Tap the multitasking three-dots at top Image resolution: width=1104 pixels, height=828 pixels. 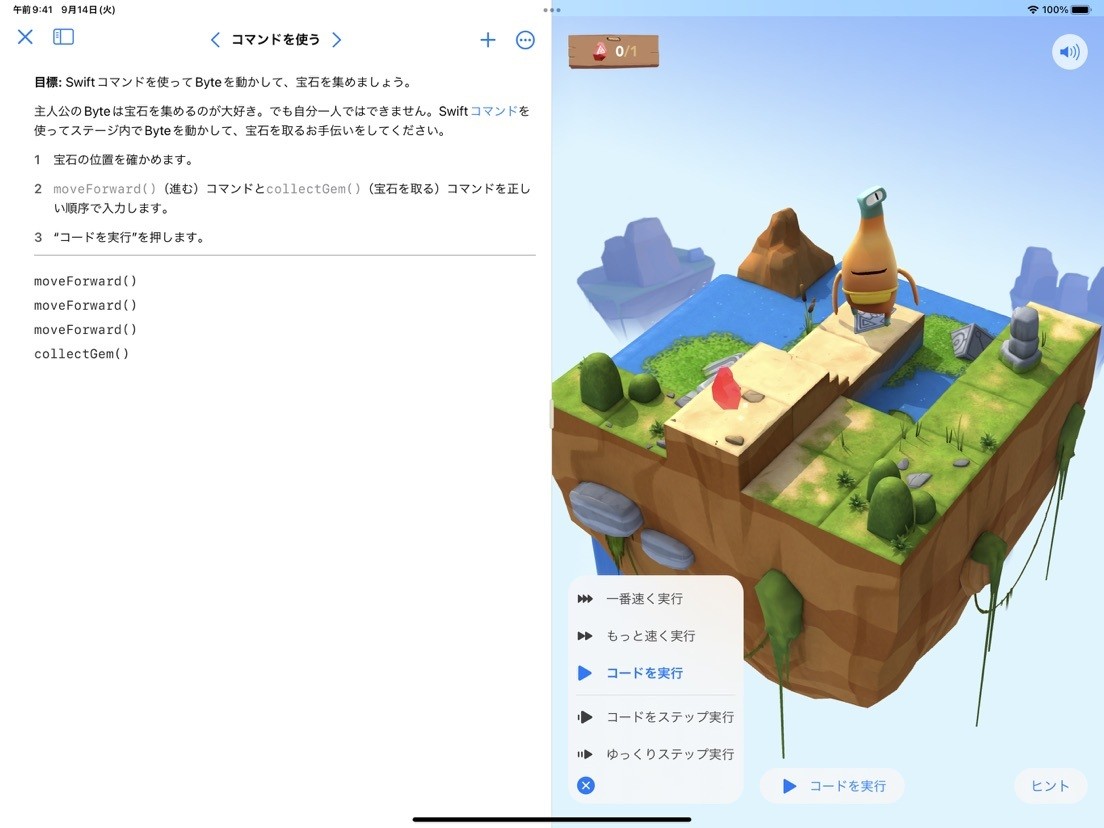pos(552,10)
